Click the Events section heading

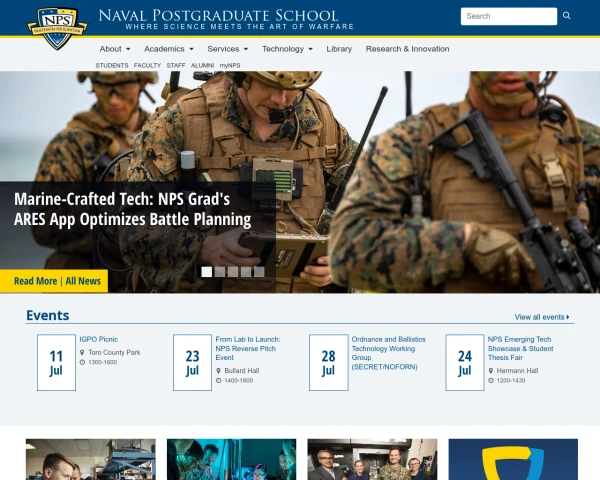click(47, 315)
